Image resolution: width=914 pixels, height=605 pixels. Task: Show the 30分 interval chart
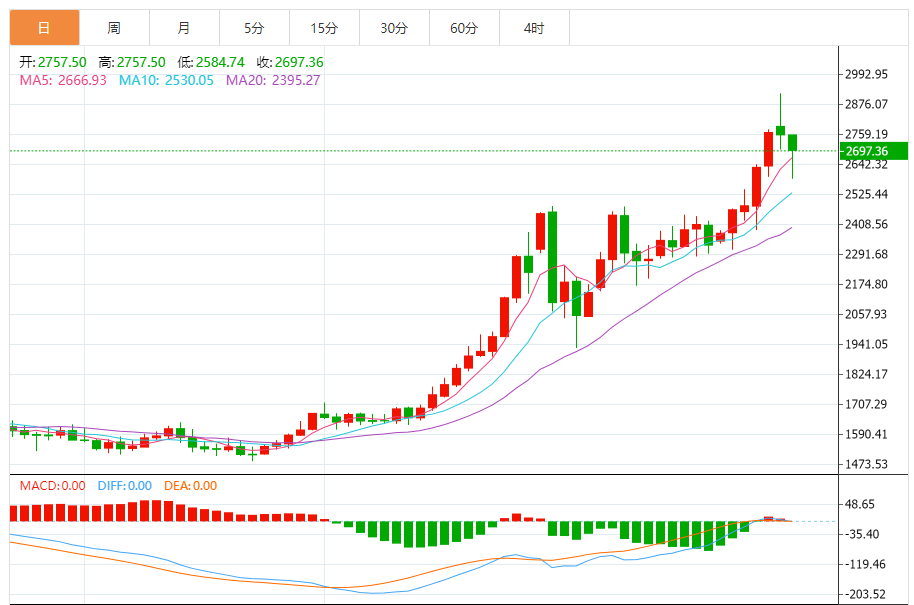coord(394,28)
